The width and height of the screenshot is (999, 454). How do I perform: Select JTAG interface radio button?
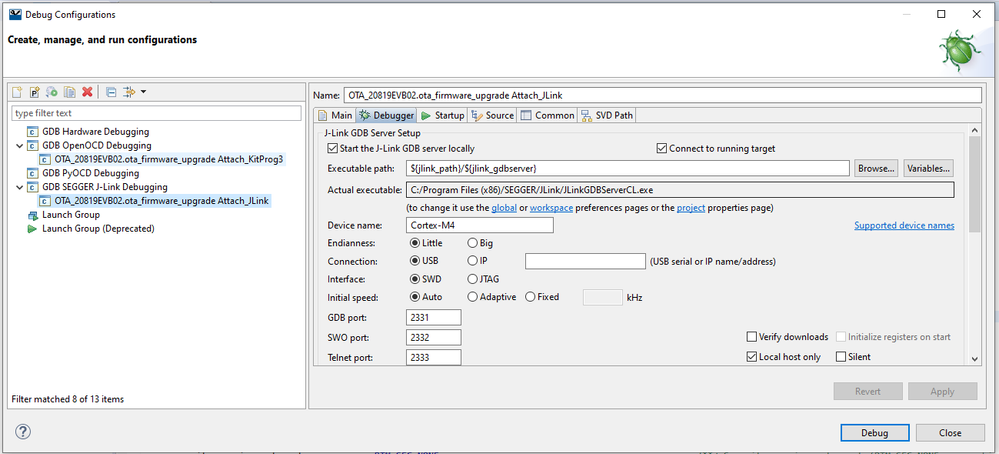[x=472, y=278]
